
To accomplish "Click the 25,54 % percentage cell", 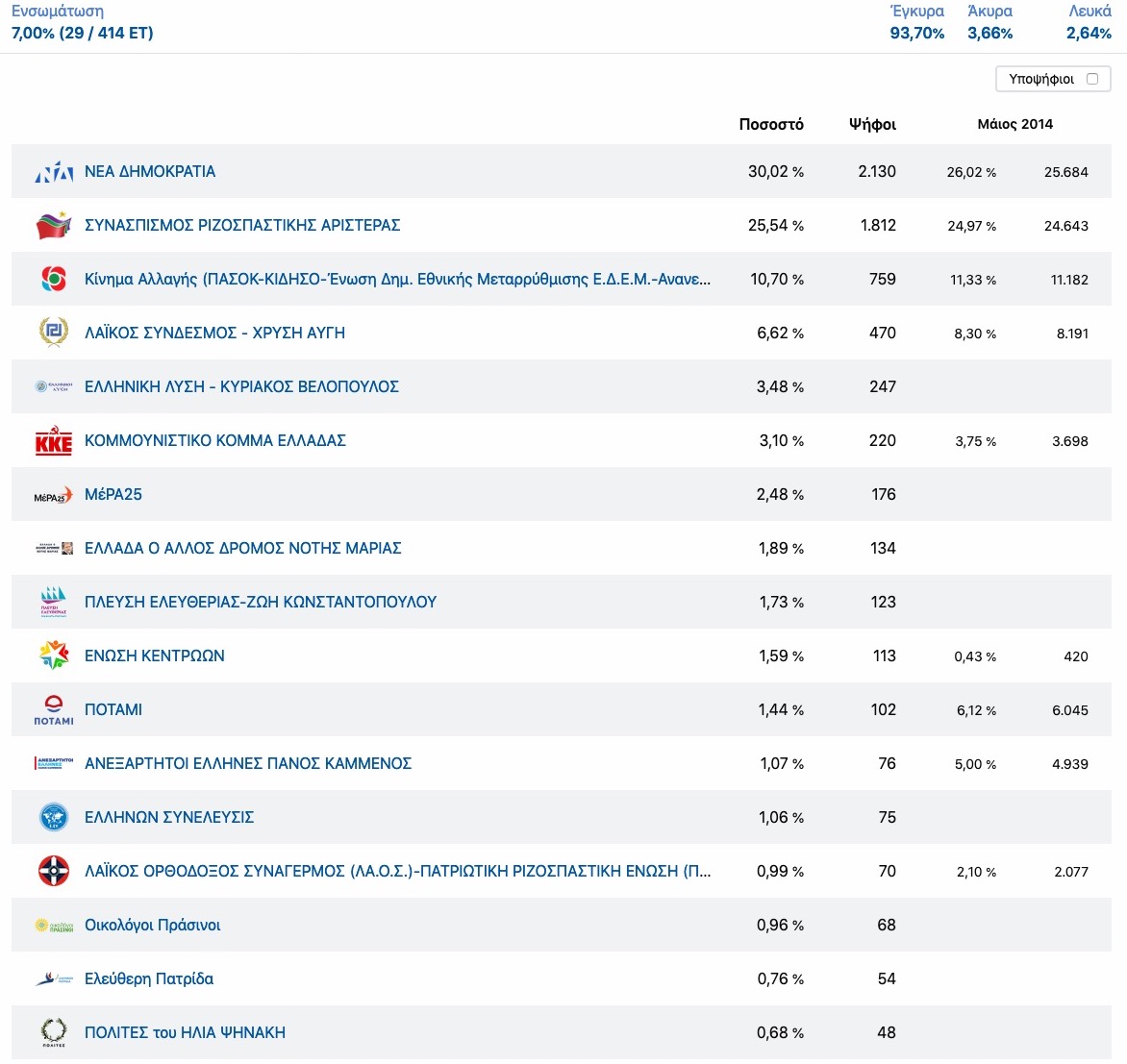I will point(775,226).
